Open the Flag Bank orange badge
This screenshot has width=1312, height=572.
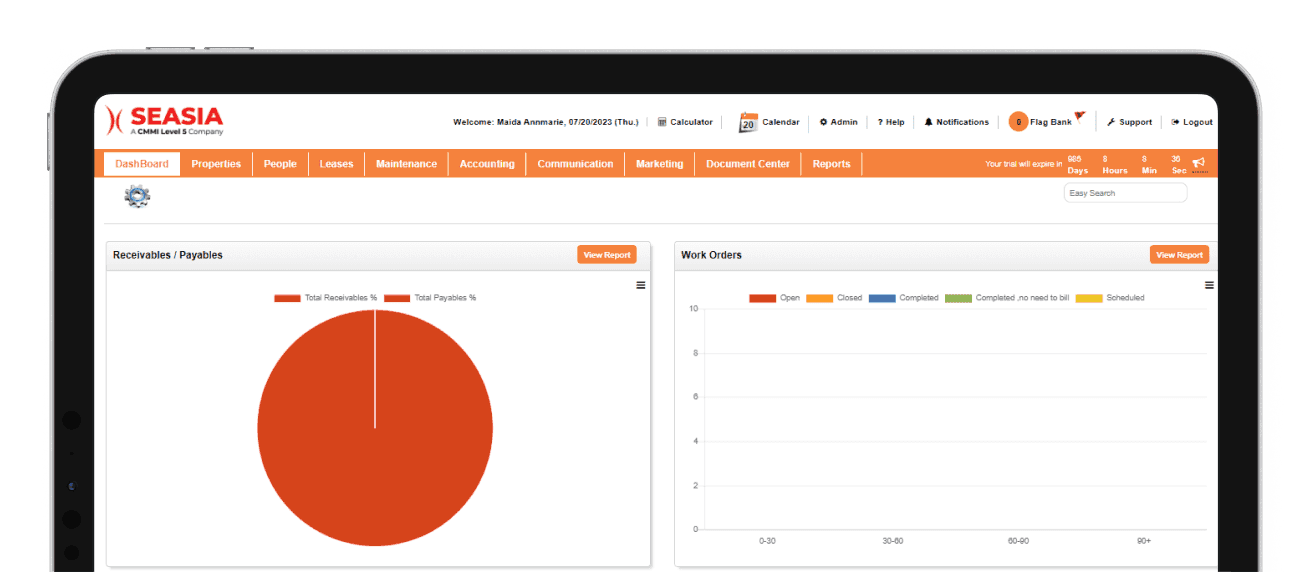(x=1018, y=122)
